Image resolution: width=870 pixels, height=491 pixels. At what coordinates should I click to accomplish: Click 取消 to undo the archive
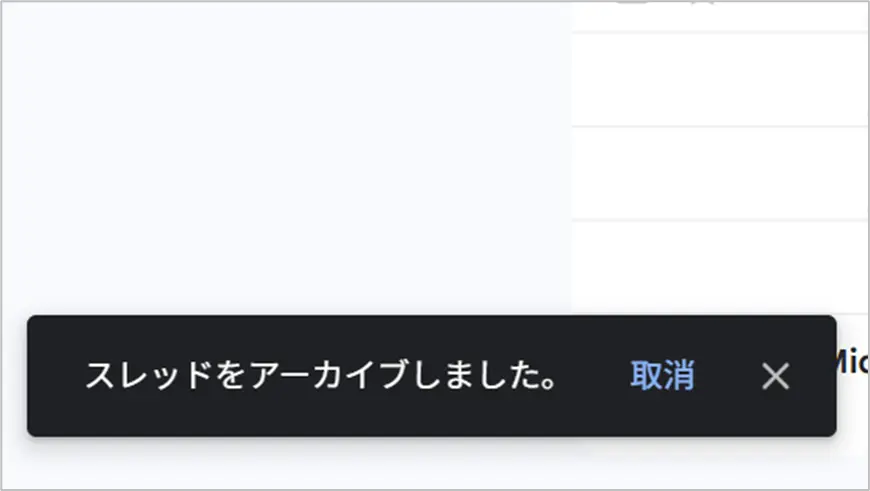(662, 376)
